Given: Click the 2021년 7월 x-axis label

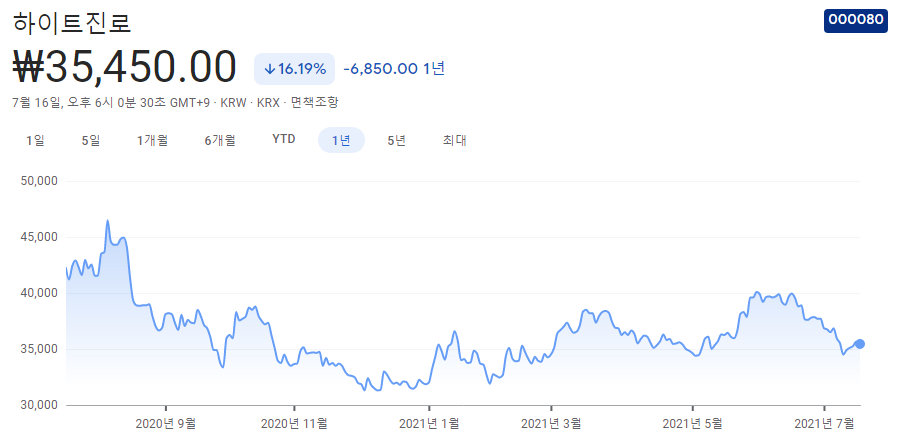Looking at the screenshot, I should tap(824, 424).
